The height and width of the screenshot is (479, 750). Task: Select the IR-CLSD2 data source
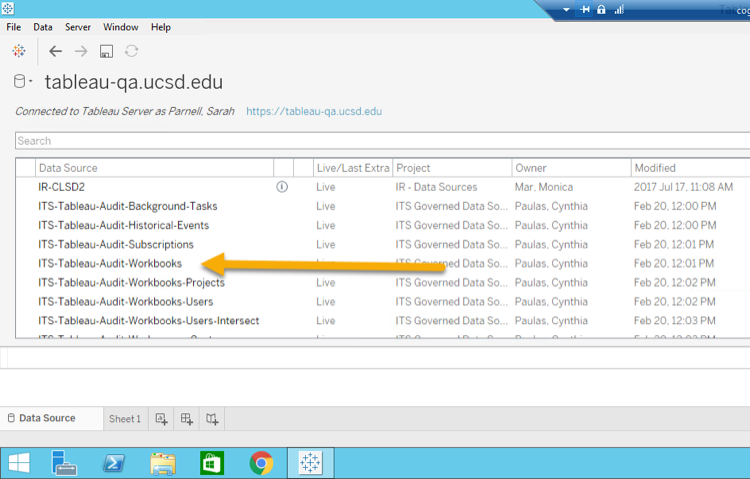(61, 187)
